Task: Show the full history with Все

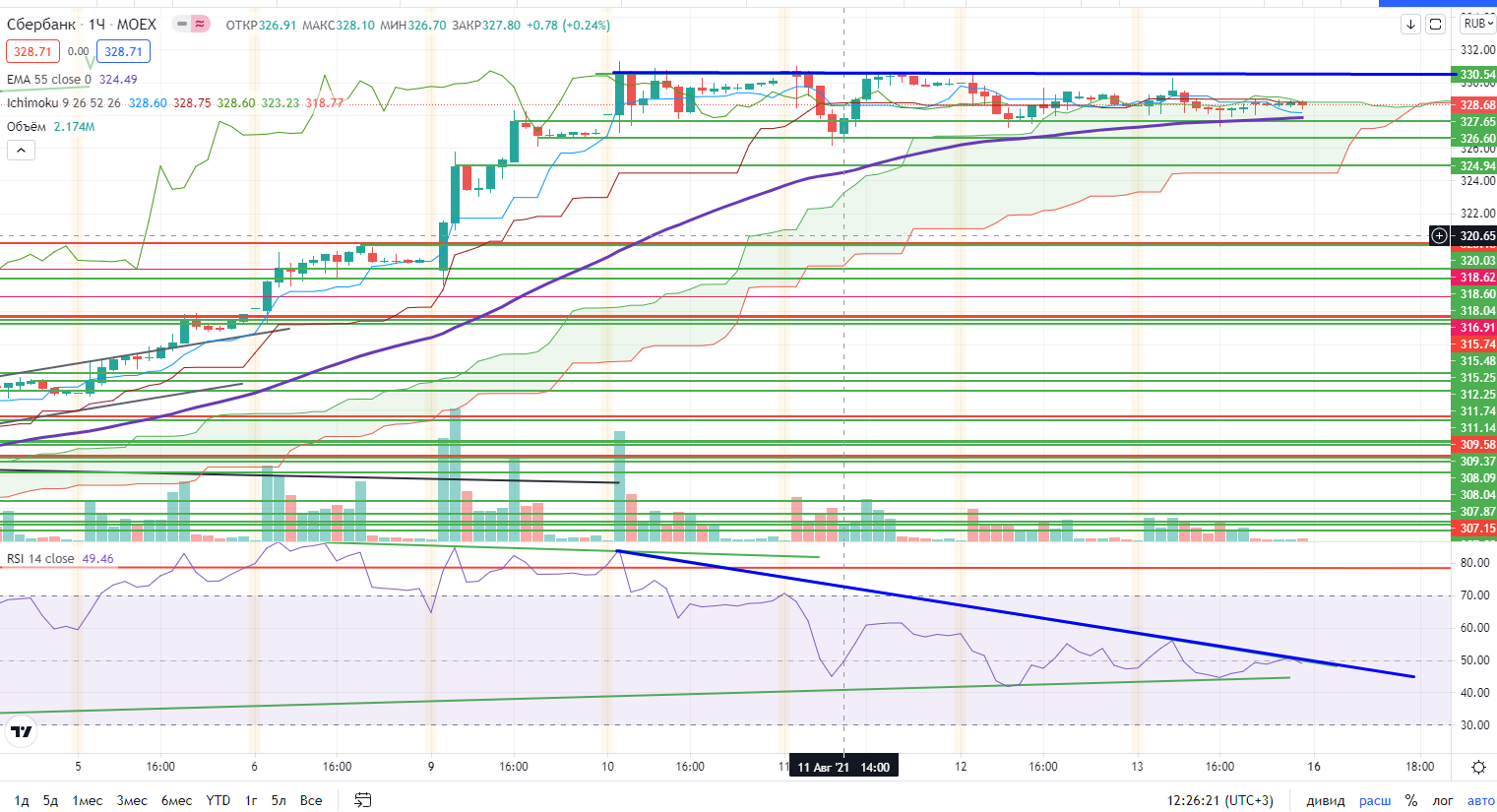Action: tap(311, 800)
